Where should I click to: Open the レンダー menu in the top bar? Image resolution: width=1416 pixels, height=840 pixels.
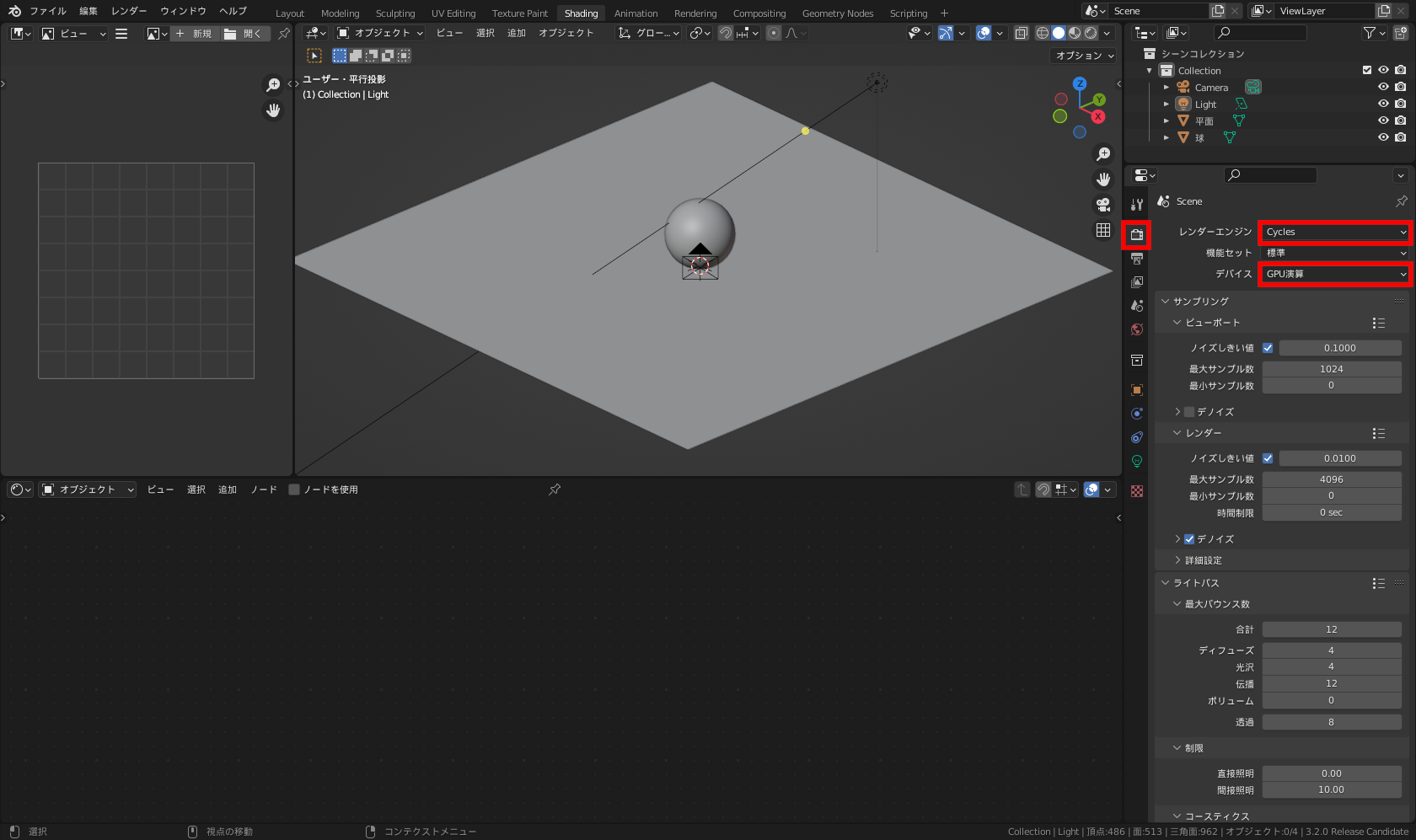129,11
